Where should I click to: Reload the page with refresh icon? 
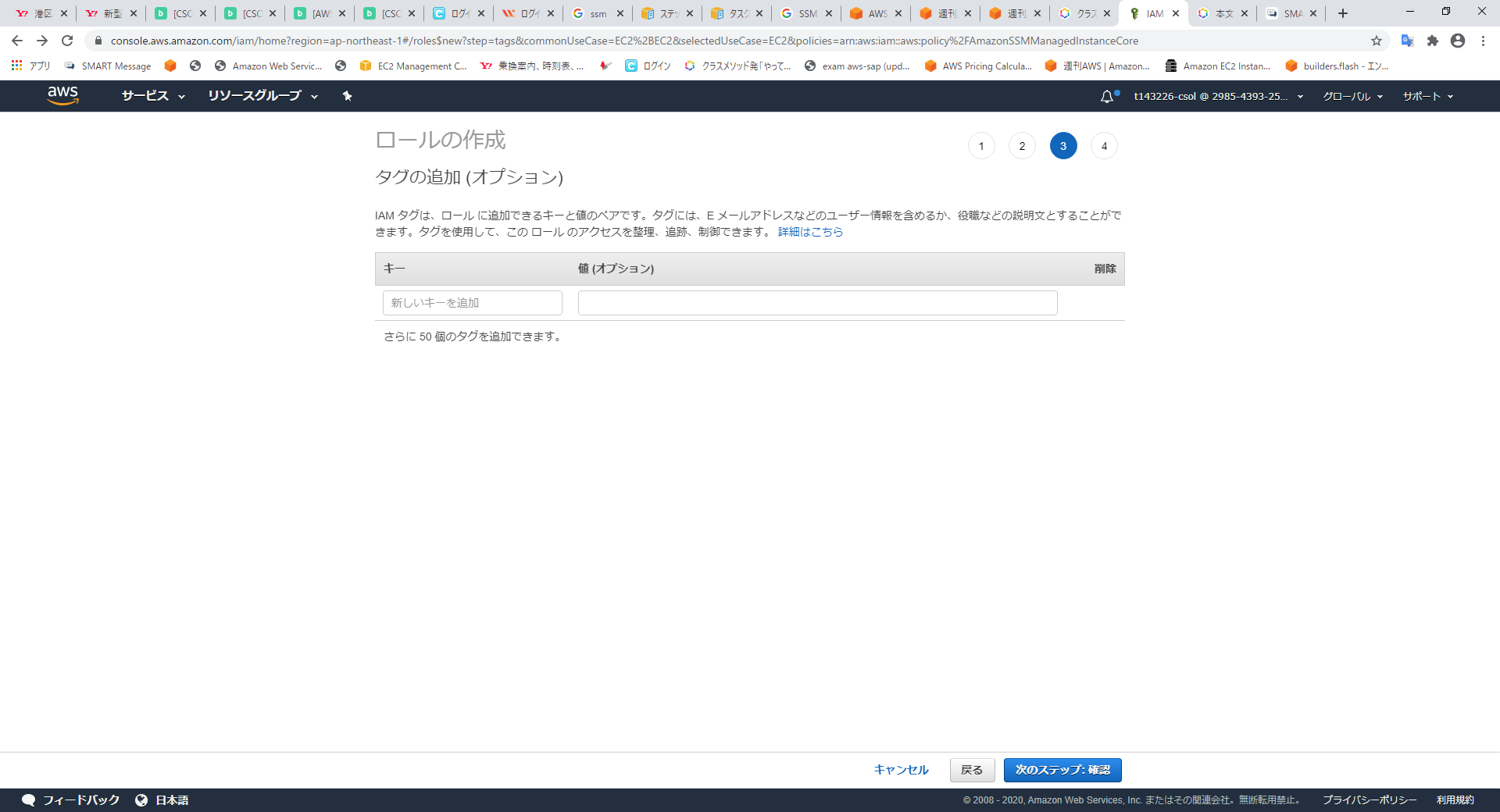(x=67, y=41)
